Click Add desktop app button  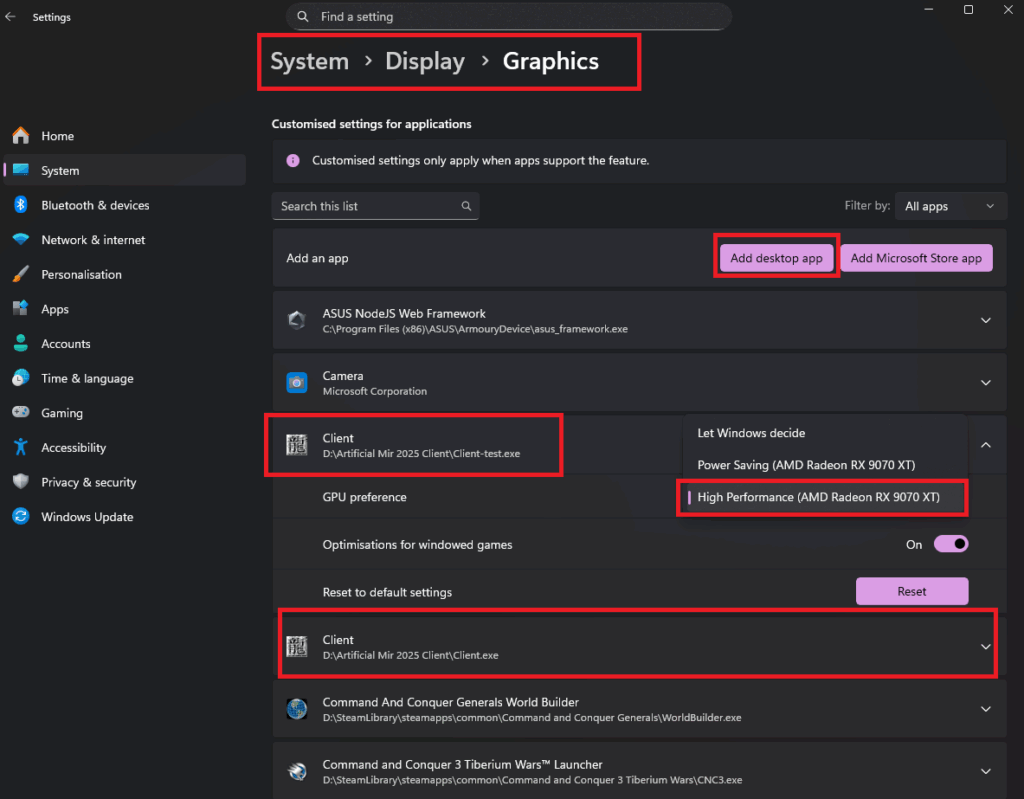[x=776, y=258]
